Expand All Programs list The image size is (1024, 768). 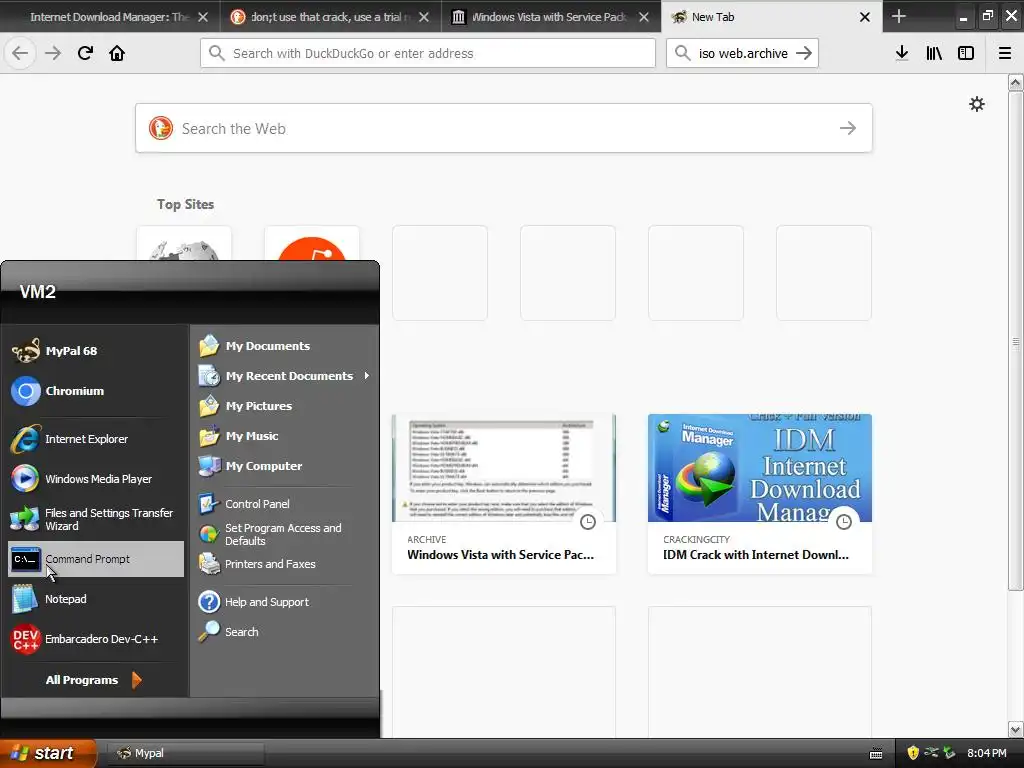click(x=93, y=680)
